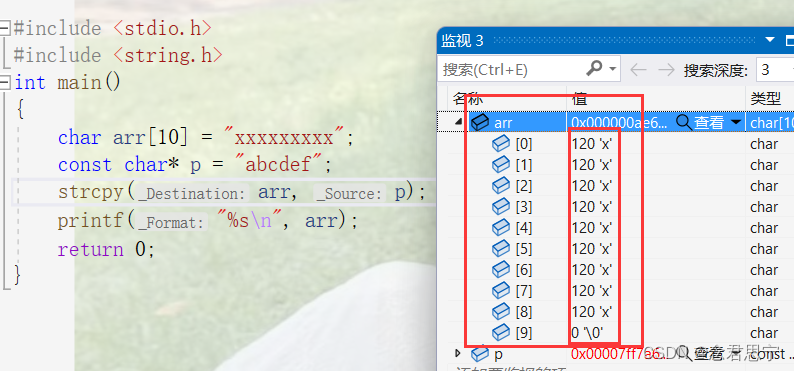Click the <stdio.h> include text
Image resolution: width=794 pixels, height=371 pixels.
click(x=163, y=28)
